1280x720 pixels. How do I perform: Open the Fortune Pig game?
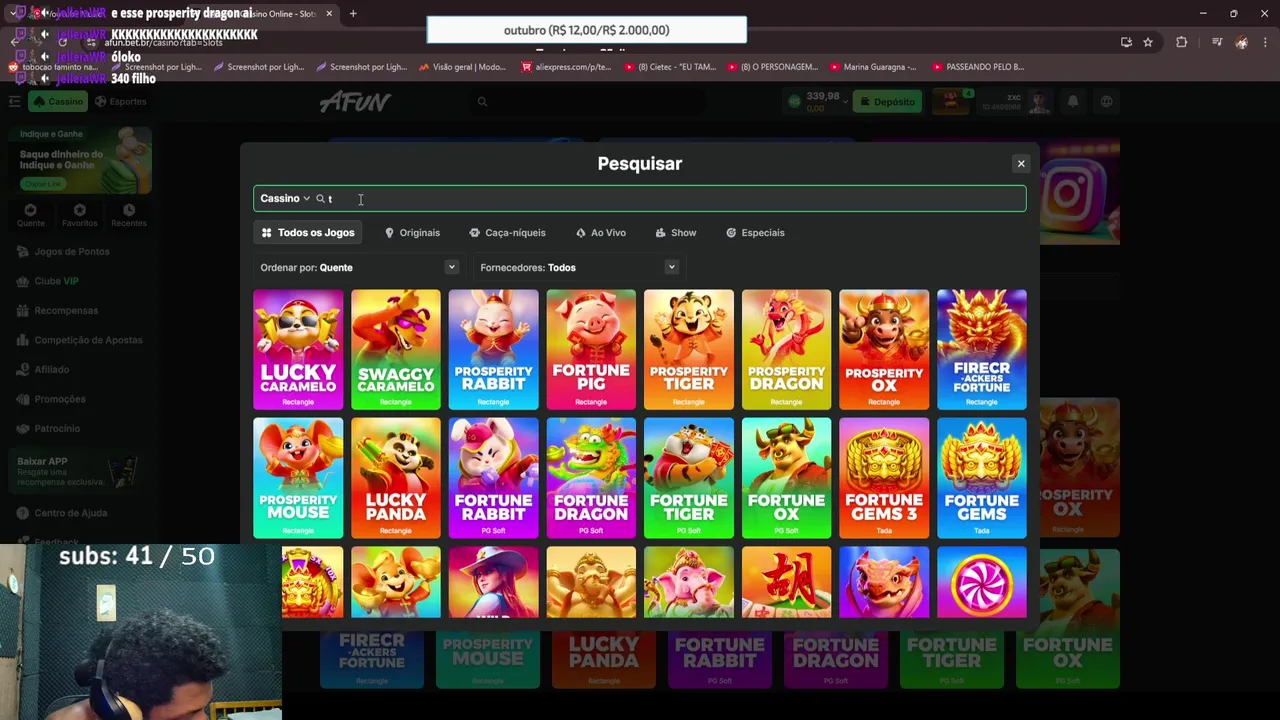pyautogui.click(x=591, y=349)
